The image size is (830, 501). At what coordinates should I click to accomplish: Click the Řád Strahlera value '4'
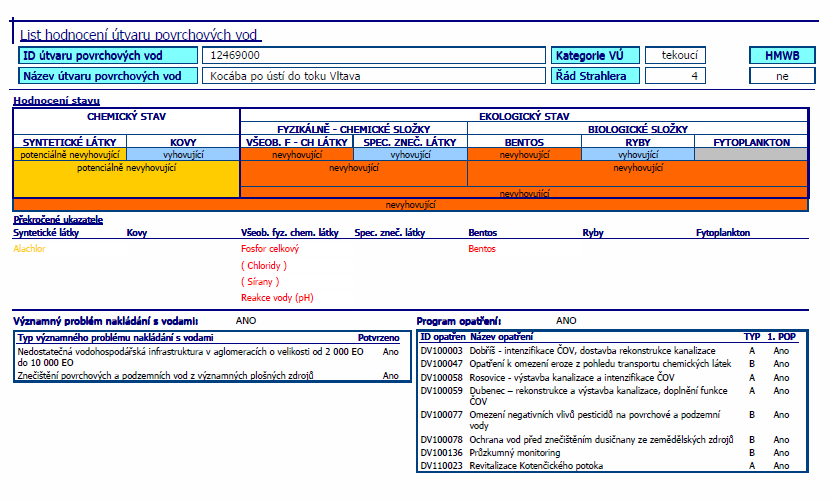click(x=675, y=76)
